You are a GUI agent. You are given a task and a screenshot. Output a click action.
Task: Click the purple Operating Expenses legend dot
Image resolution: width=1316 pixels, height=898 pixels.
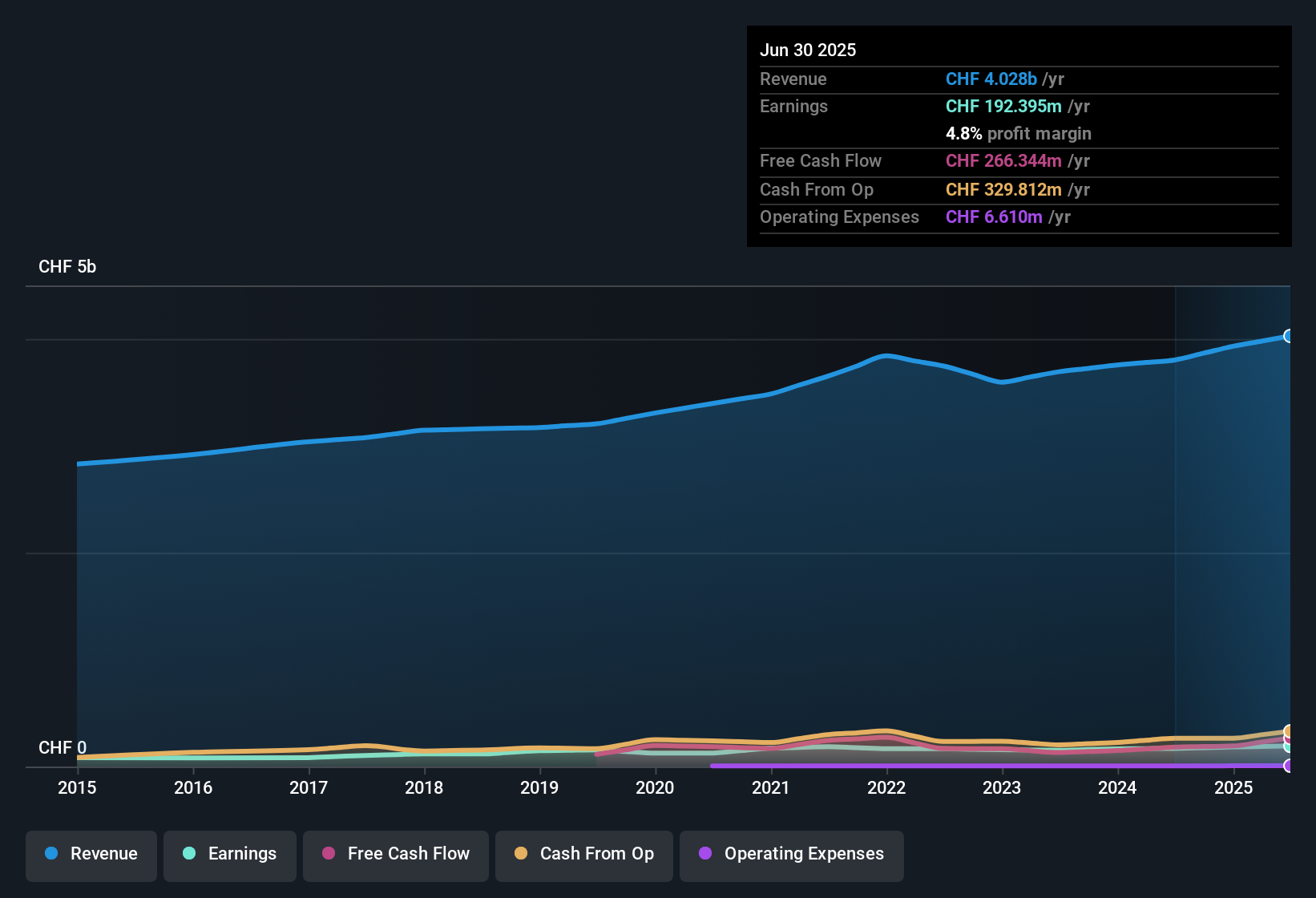pyautogui.click(x=705, y=854)
